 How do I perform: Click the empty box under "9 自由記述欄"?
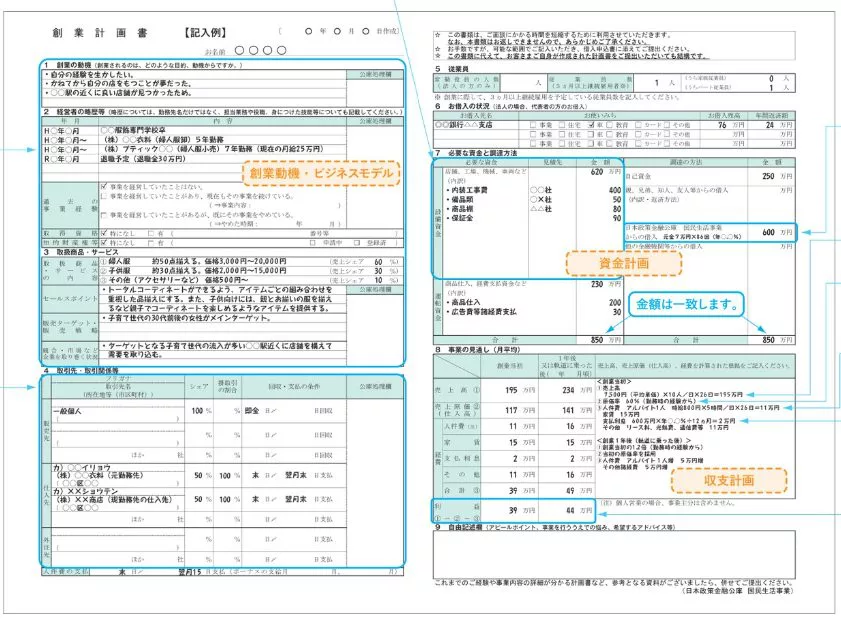(x=614, y=554)
